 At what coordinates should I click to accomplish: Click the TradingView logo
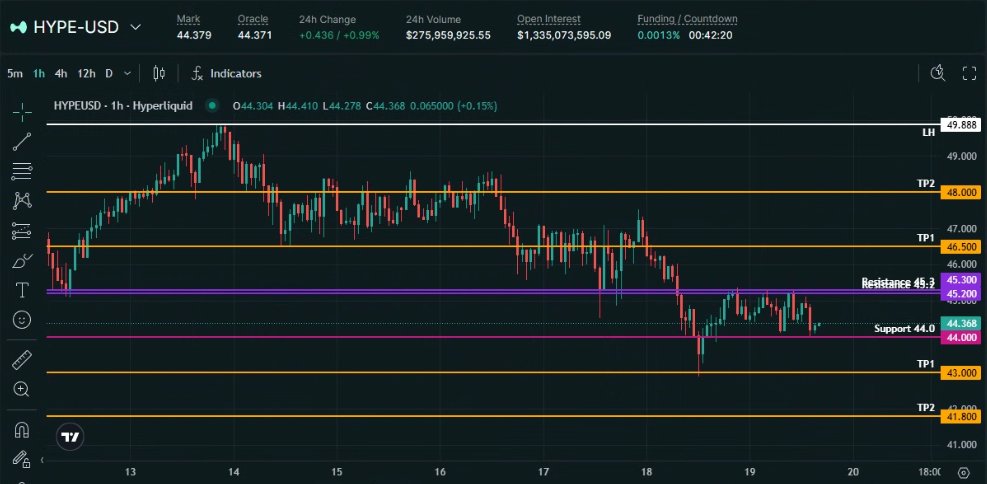coord(70,437)
